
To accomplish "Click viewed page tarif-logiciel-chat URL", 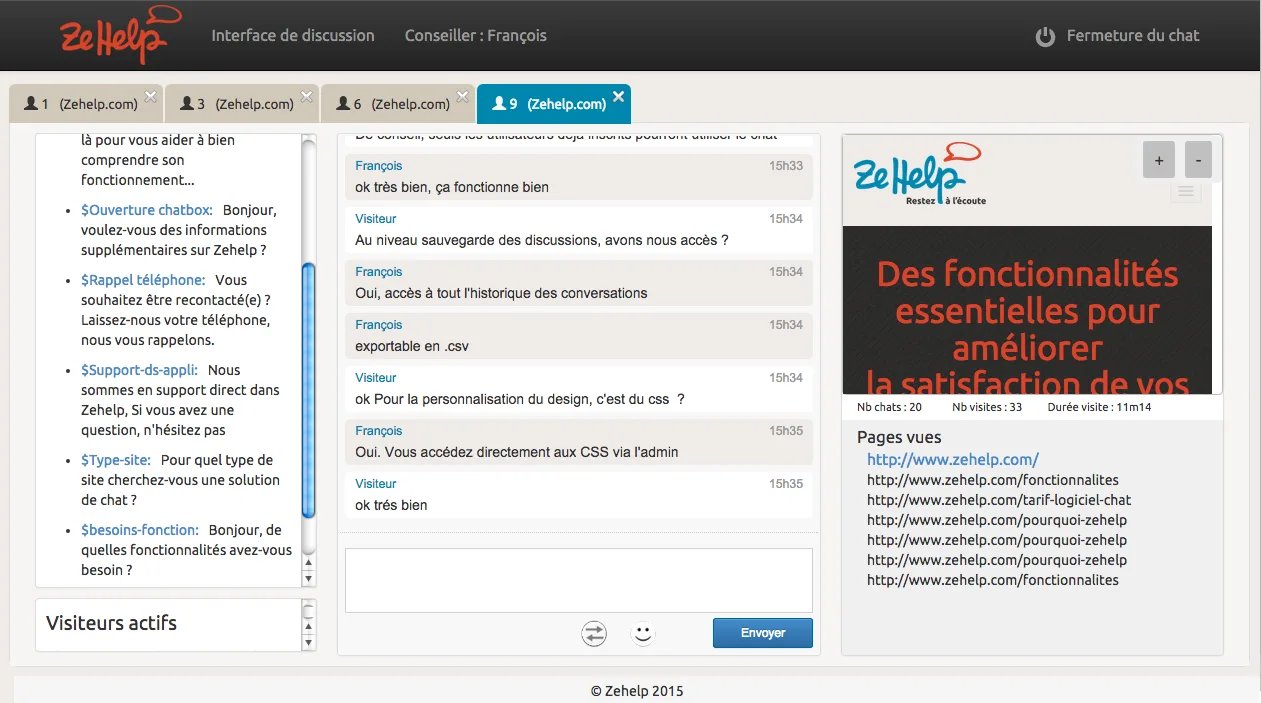I will [999, 500].
